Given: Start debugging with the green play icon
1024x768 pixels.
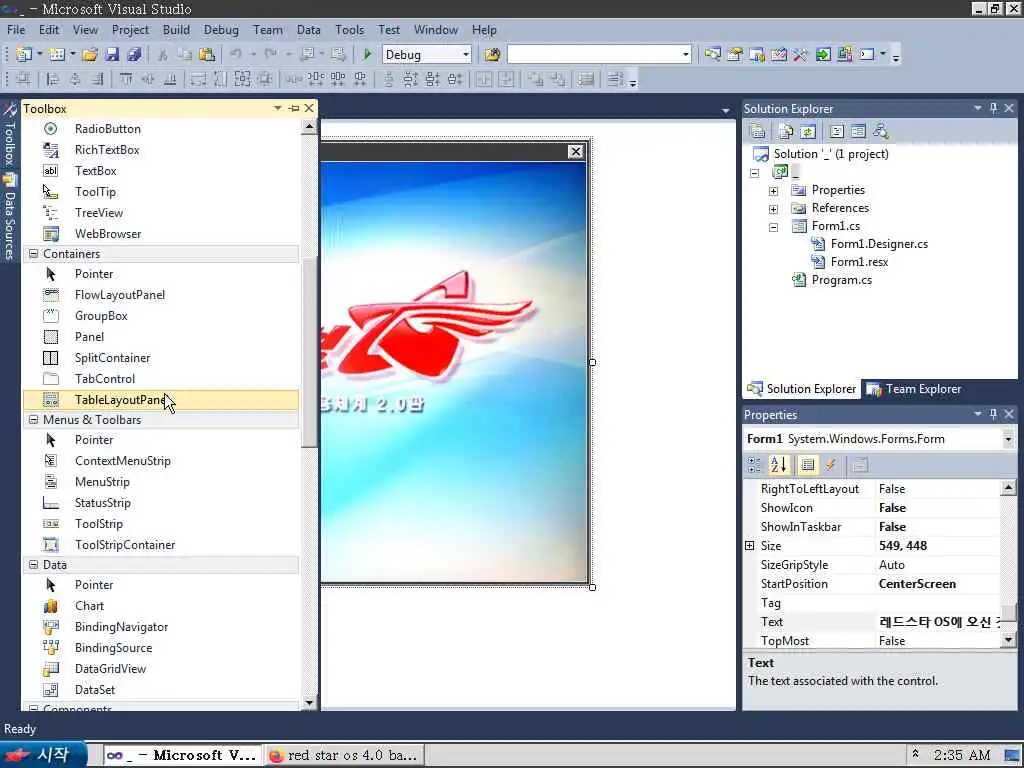Looking at the screenshot, I should (x=367, y=55).
